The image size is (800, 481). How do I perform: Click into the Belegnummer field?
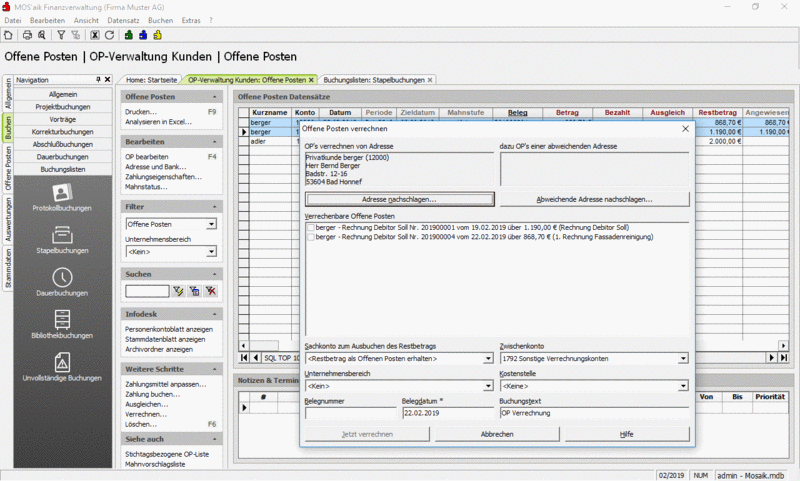tap(351, 413)
